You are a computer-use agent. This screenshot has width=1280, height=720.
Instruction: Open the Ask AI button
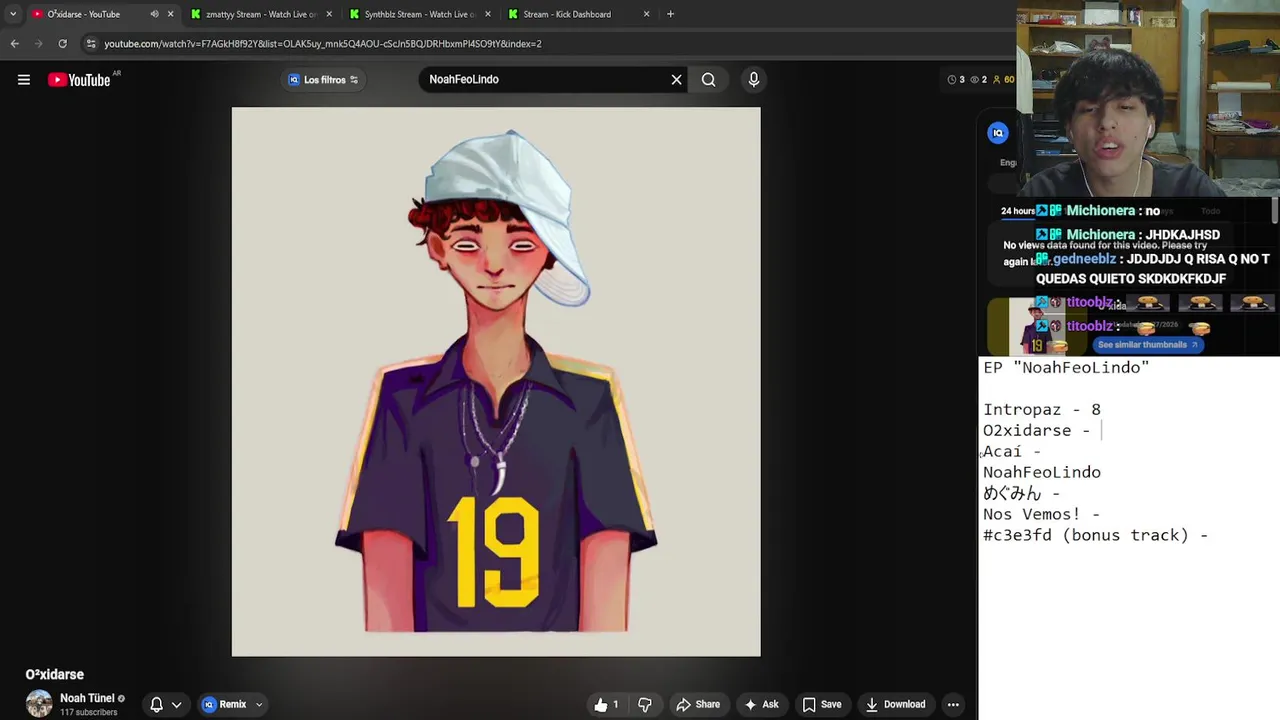[x=762, y=704]
